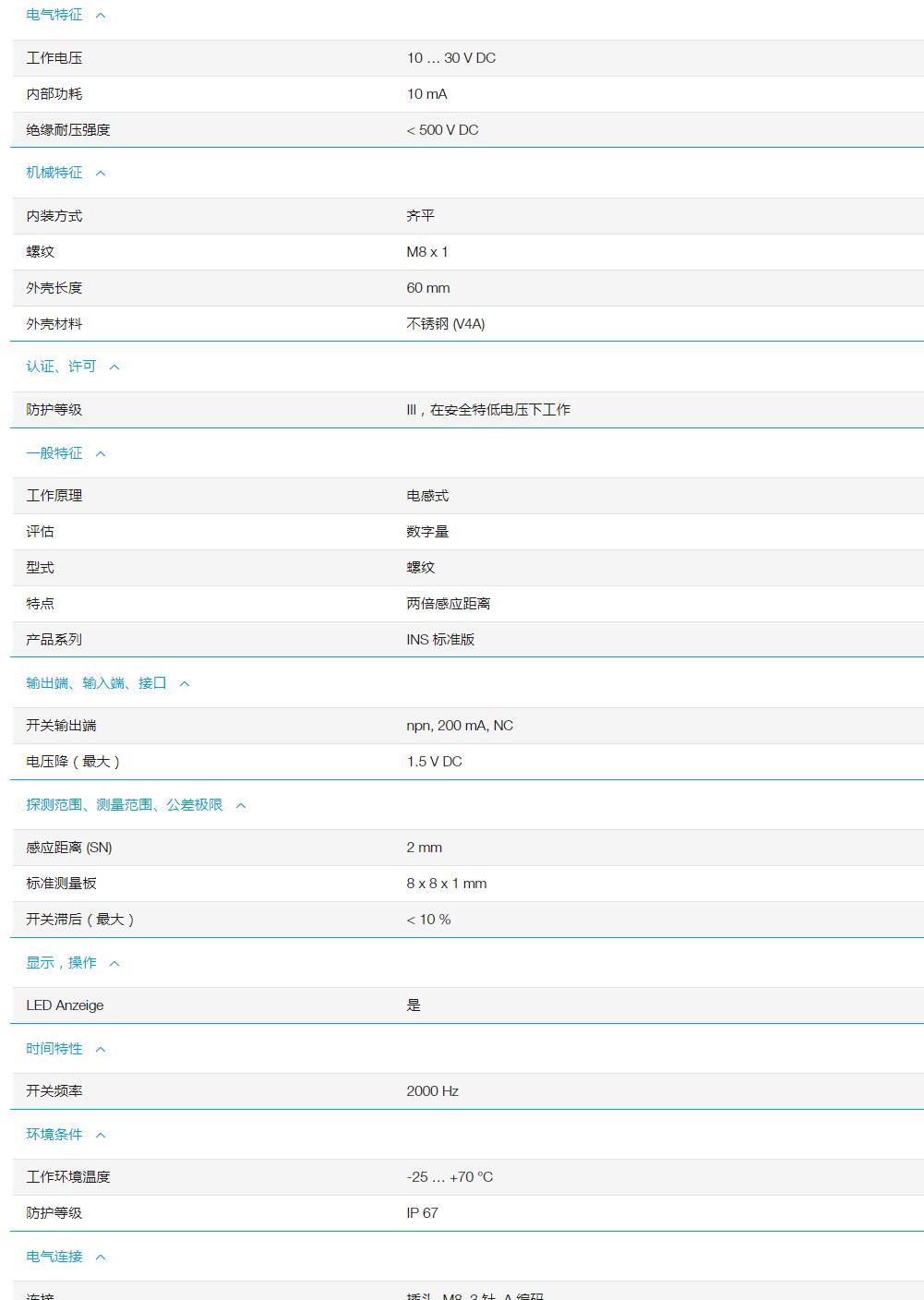Select the 内部功耗 row showing 10 mA
The width and height of the screenshot is (924, 1300).
point(462,93)
